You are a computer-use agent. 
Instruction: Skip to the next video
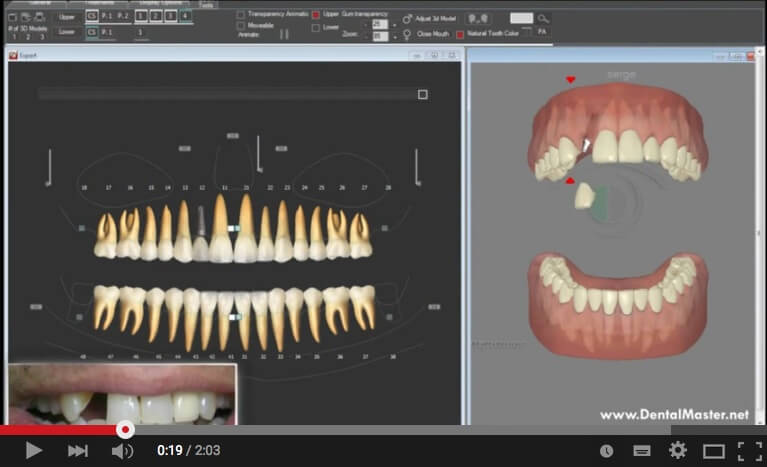coord(77,451)
